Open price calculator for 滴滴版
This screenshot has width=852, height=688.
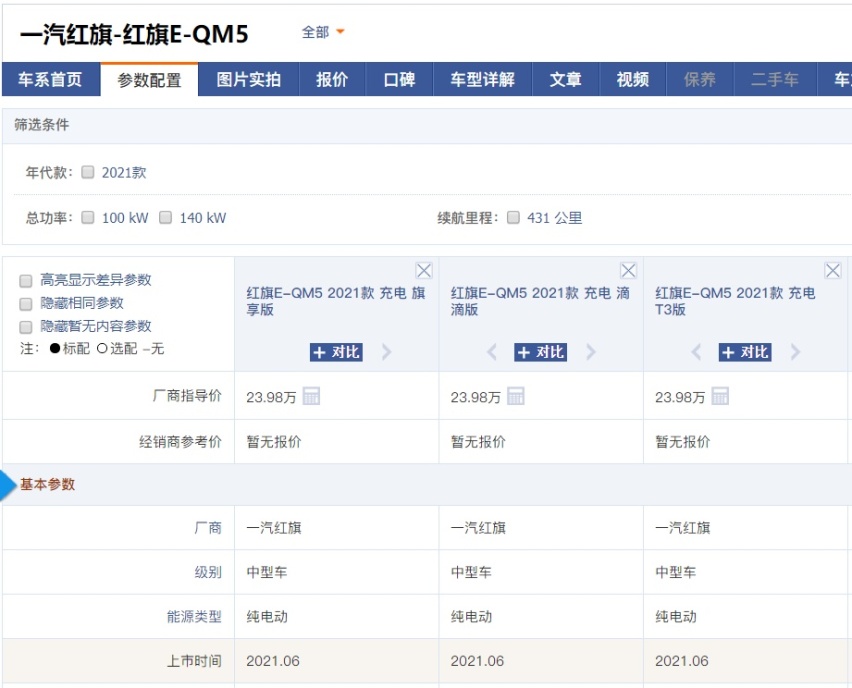pyautogui.click(x=516, y=396)
